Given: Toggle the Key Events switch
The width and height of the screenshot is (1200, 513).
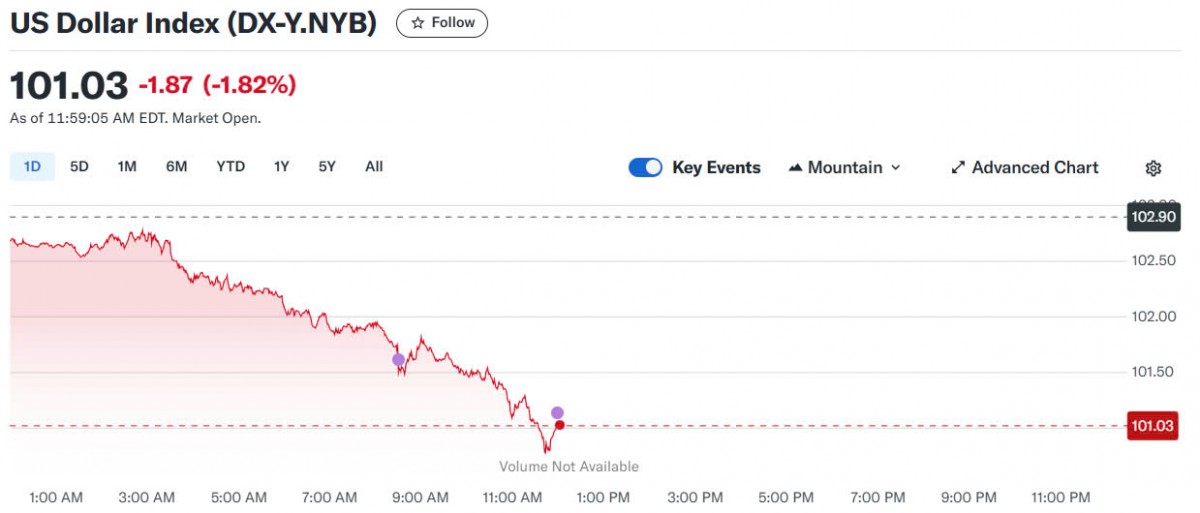Looking at the screenshot, I should [x=645, y=168].
